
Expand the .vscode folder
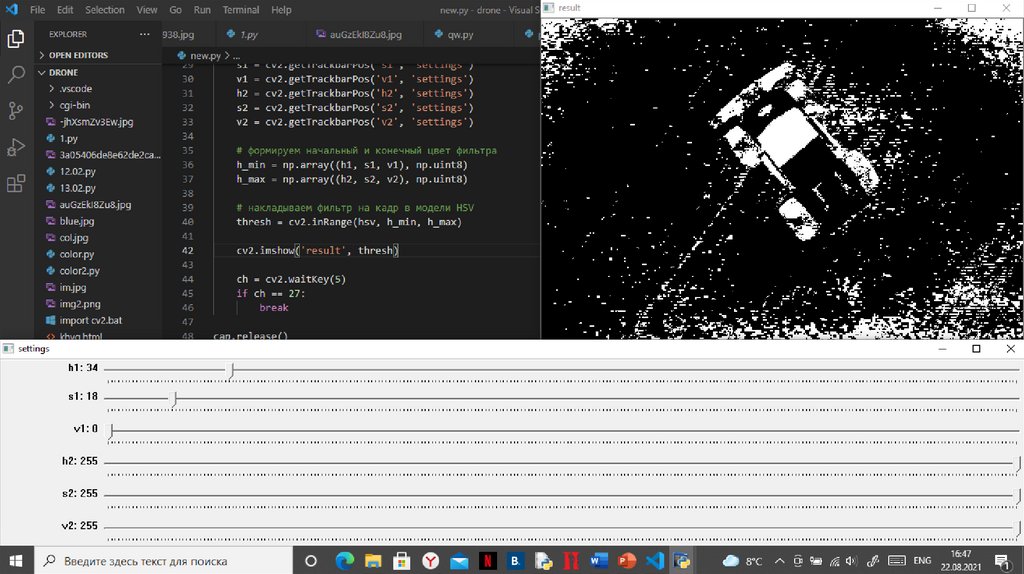tap(75, 88)
